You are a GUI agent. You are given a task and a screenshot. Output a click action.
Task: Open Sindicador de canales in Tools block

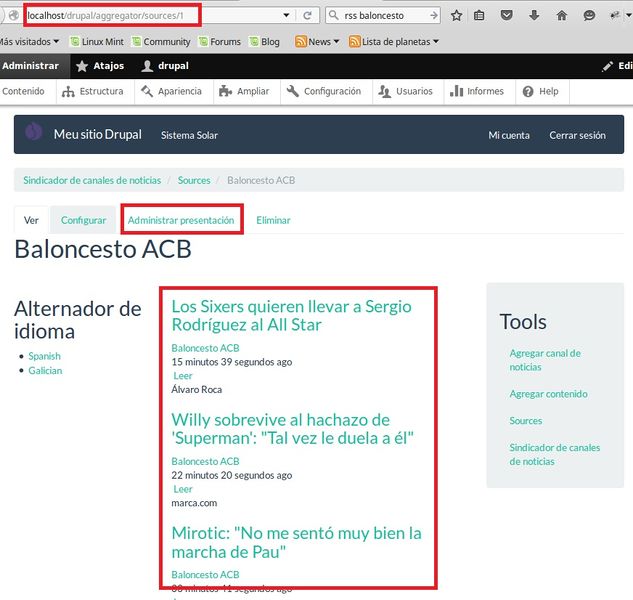555,454
